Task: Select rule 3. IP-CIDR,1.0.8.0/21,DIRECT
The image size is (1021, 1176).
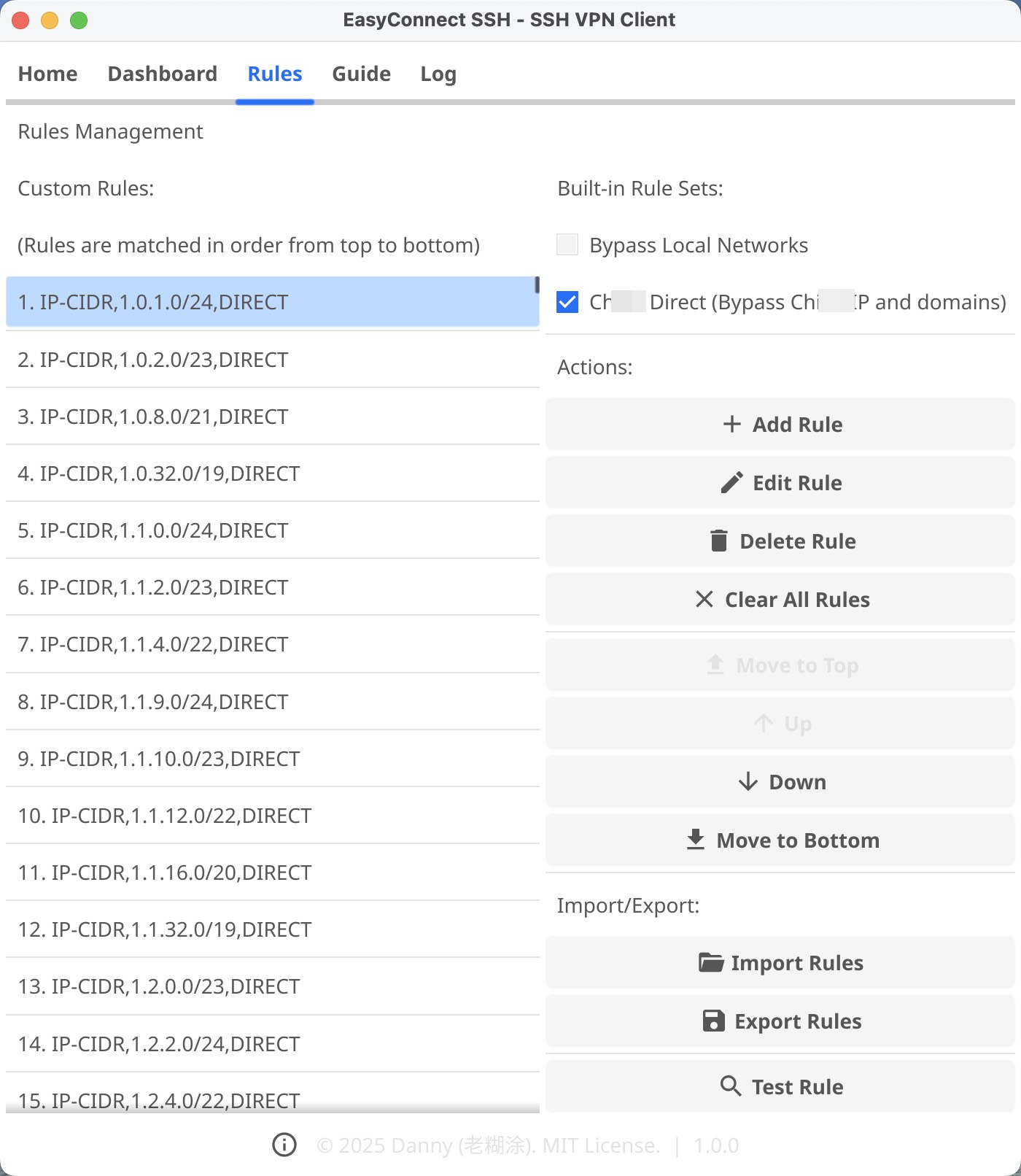Action: 272,416
